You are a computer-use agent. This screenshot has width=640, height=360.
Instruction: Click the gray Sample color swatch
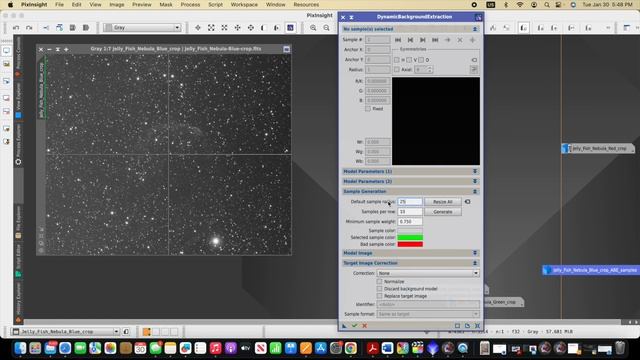[x=410, y=231]
